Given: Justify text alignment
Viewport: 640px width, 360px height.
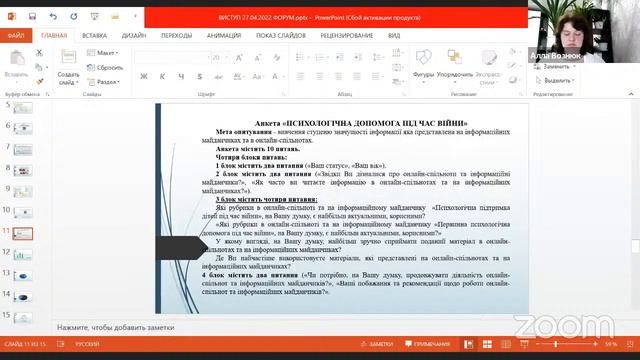Looking at the screenshot, I should tap(357, 76).
